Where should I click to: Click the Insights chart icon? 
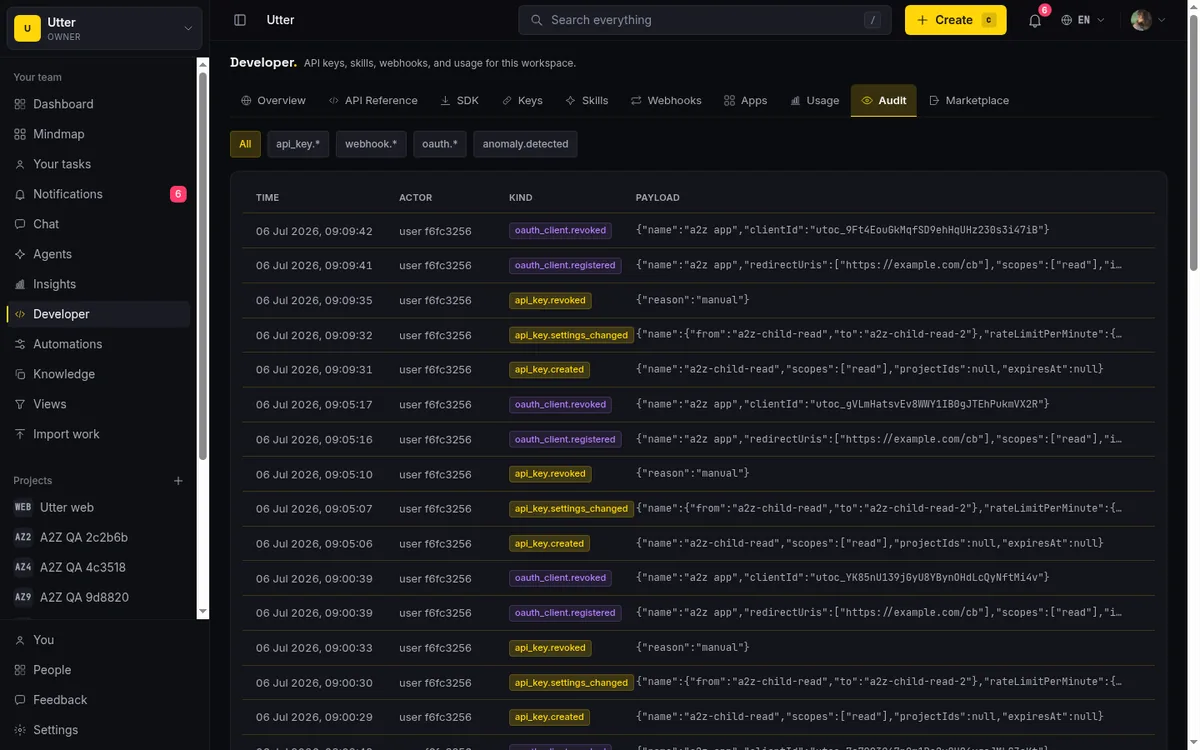pyautogui.click(x=20, y=284)
